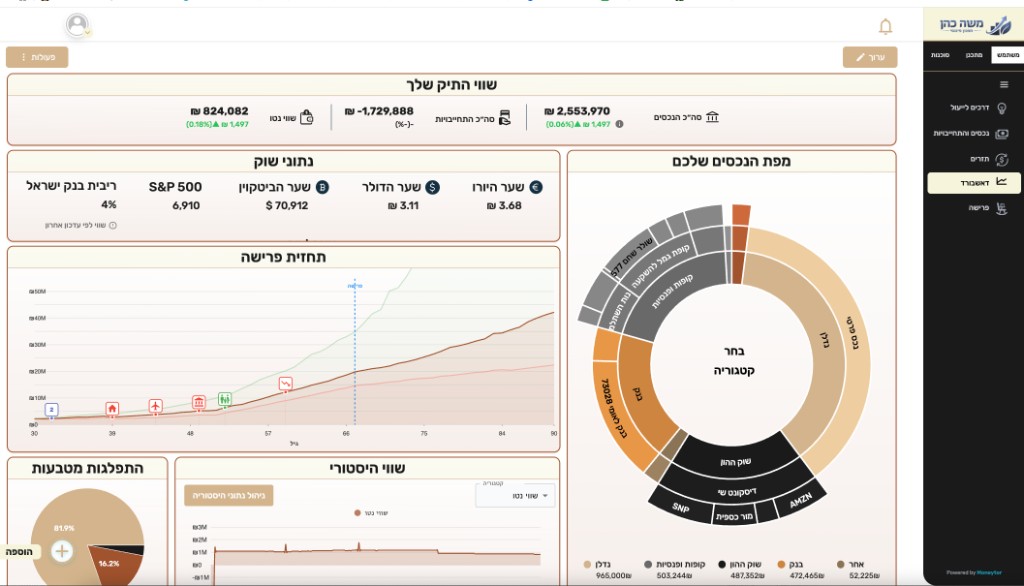This screenshot has width=1024, height=586.
Task: Click the bank building icon for סה"כ הנכסים
Action: click(712, 117)
